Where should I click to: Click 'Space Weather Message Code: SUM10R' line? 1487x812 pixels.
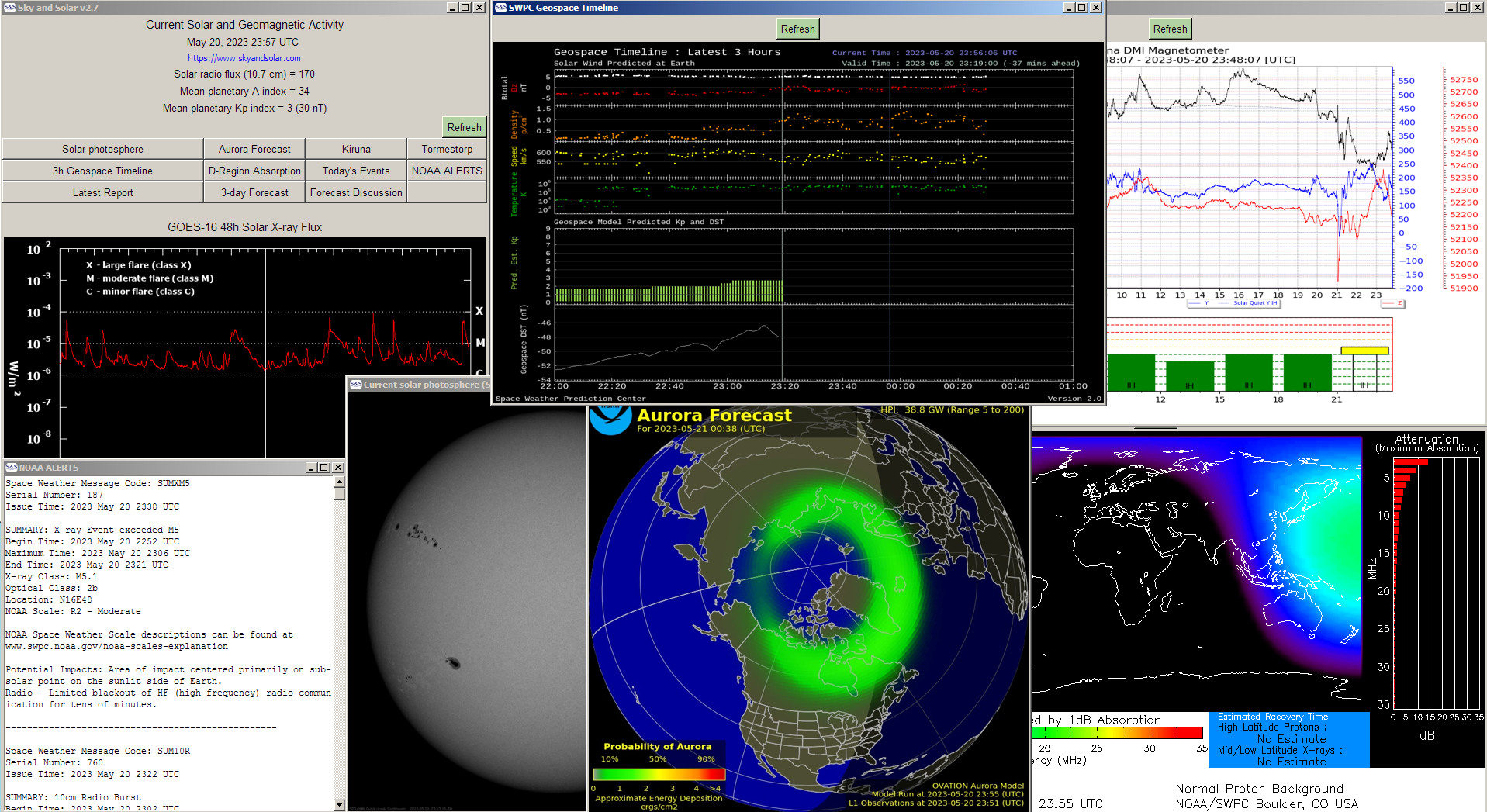click(98, 751)
